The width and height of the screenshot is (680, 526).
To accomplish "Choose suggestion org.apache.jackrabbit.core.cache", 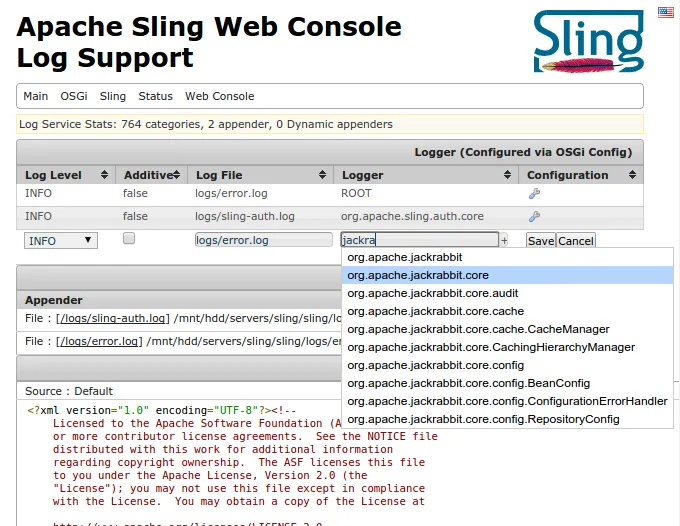I will coord(507,311).
